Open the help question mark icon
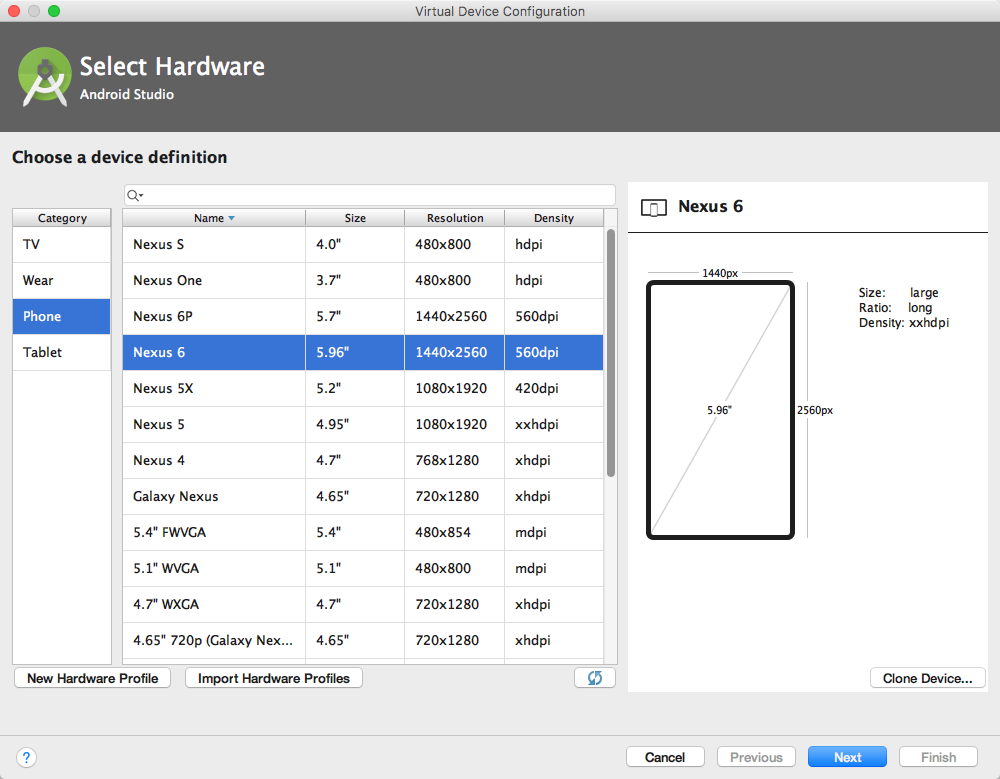This screenshot has height=779, width=1000. point(26,757)
